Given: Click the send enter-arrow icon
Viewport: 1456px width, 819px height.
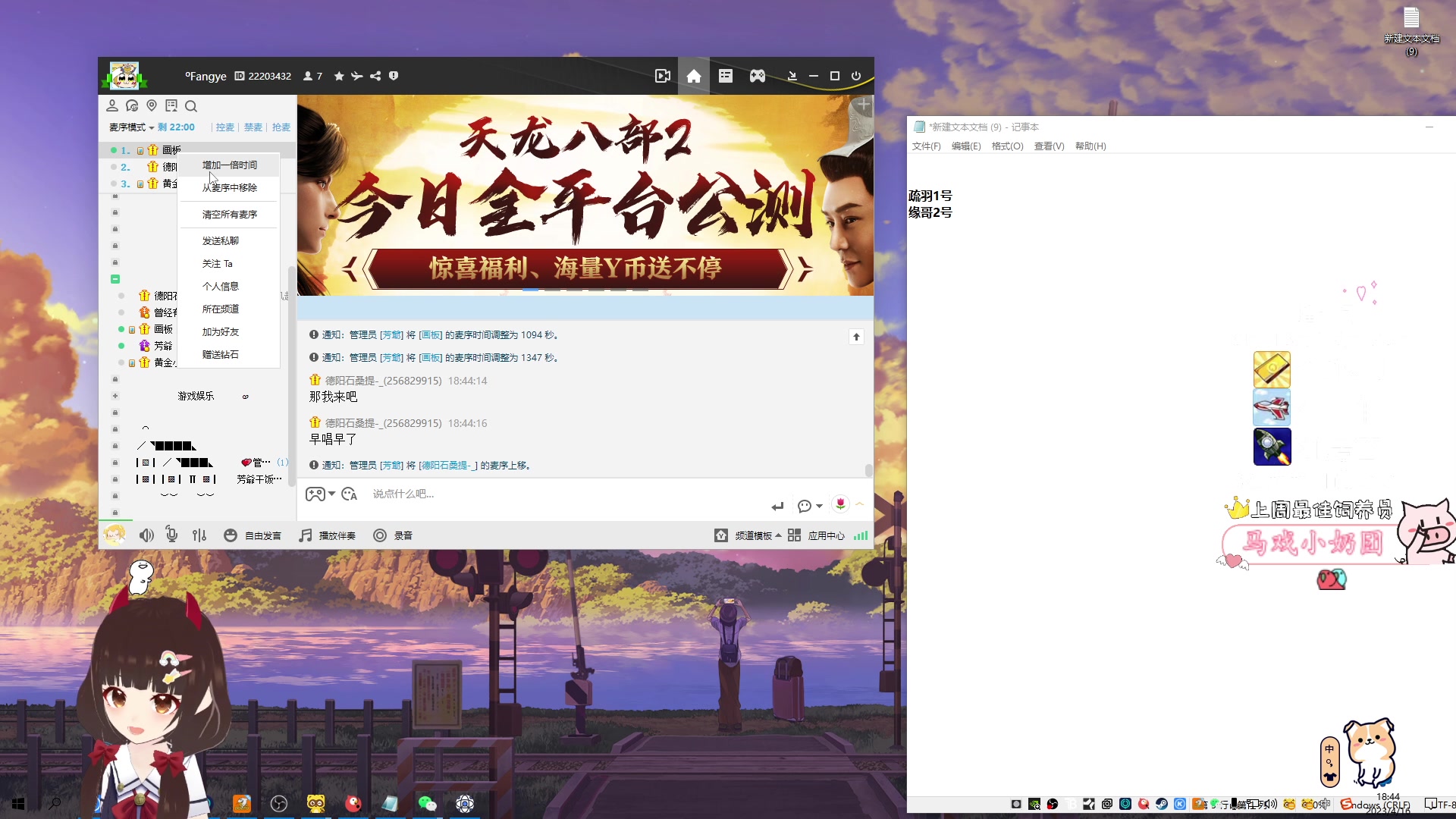Looking at the screenshot, I should pos(777,506).
